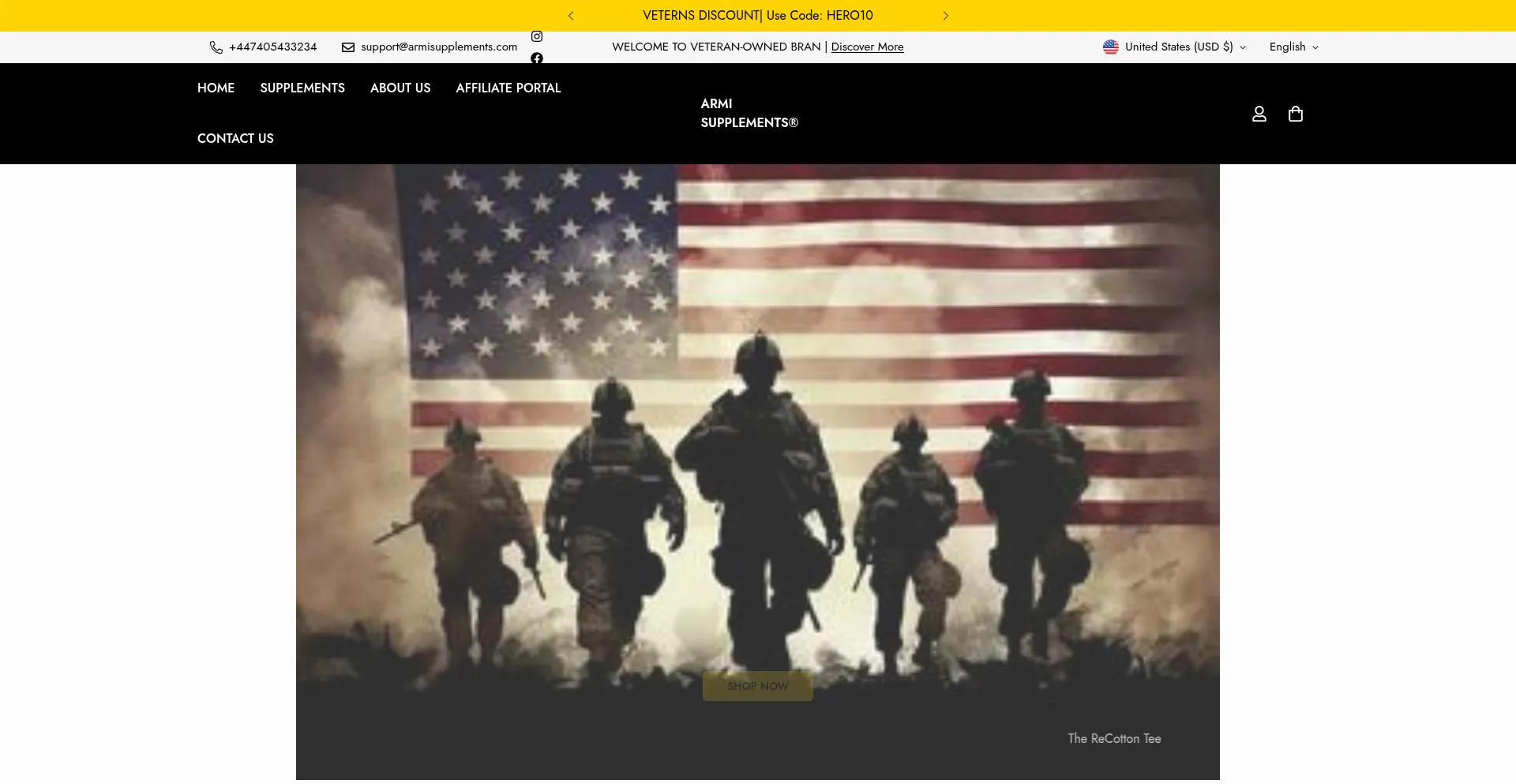The image size is (1516, 784).
Task: Open the shopping bag cart icon
Action: tap(1296, 114)
